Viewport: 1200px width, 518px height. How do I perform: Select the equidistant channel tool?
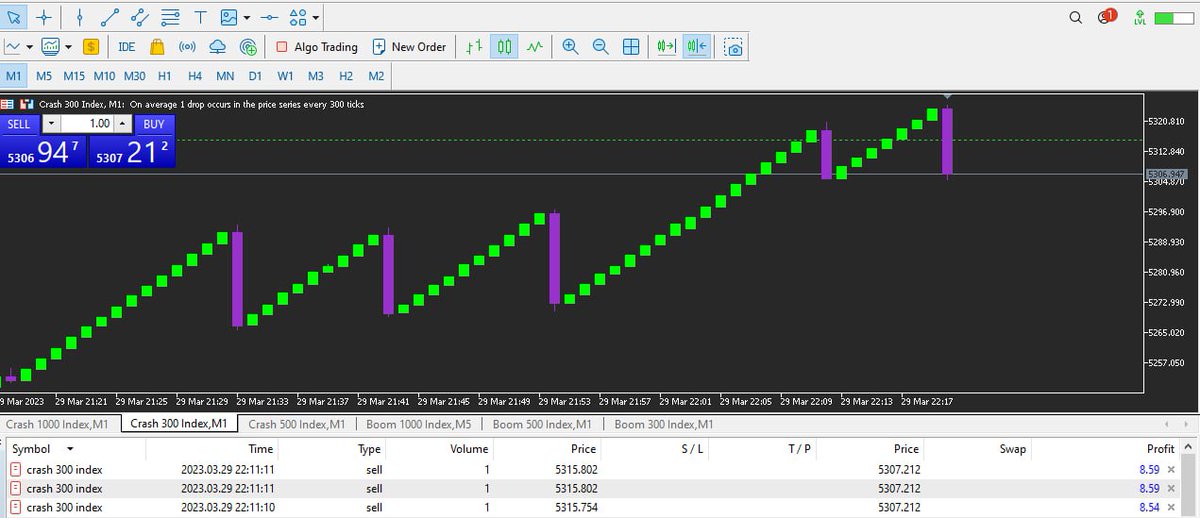(140, 17)
